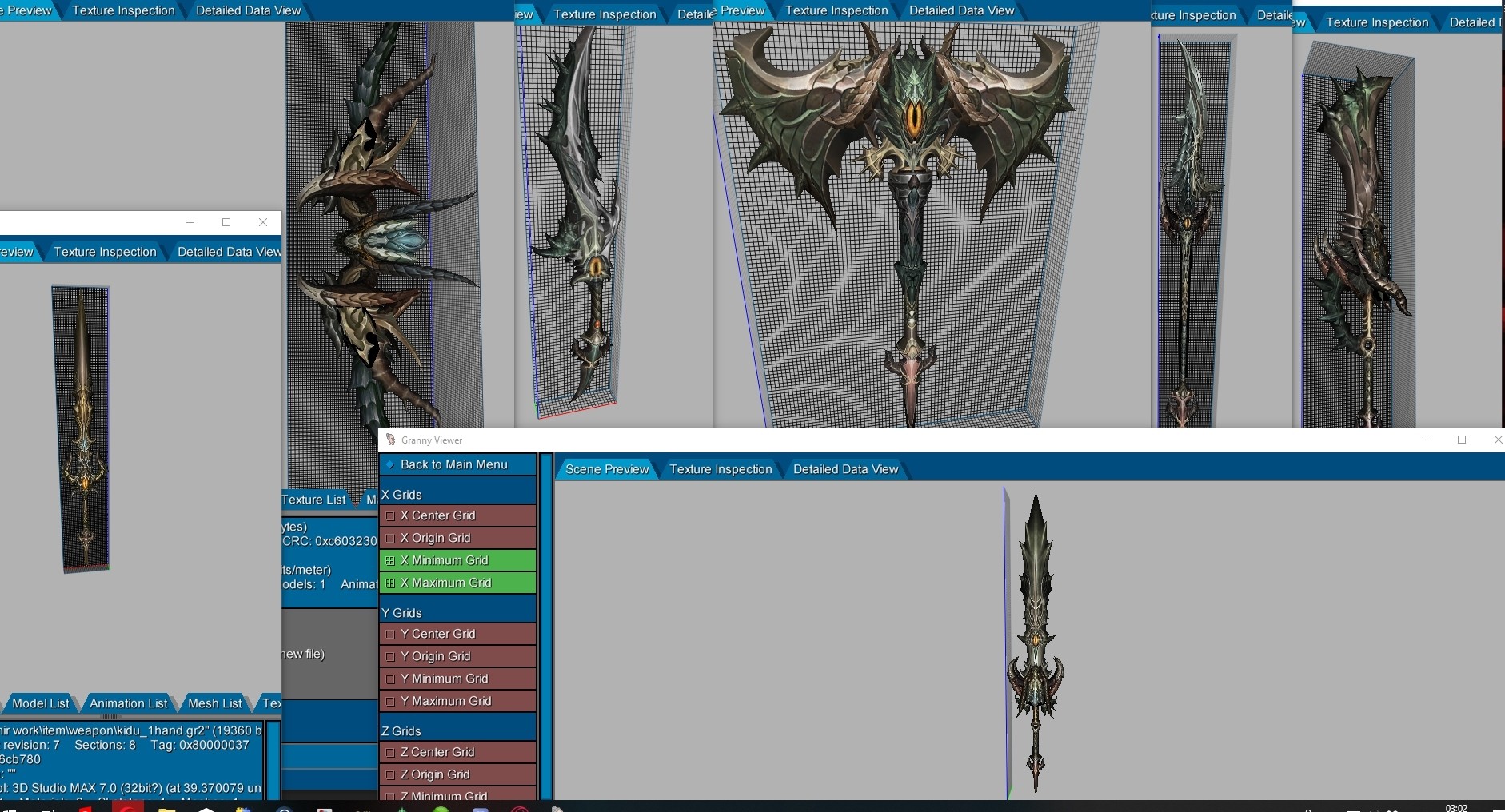Click the dark sword model in front scene preview
This screenshot has width=1505, height=812.
point(1036,643)
